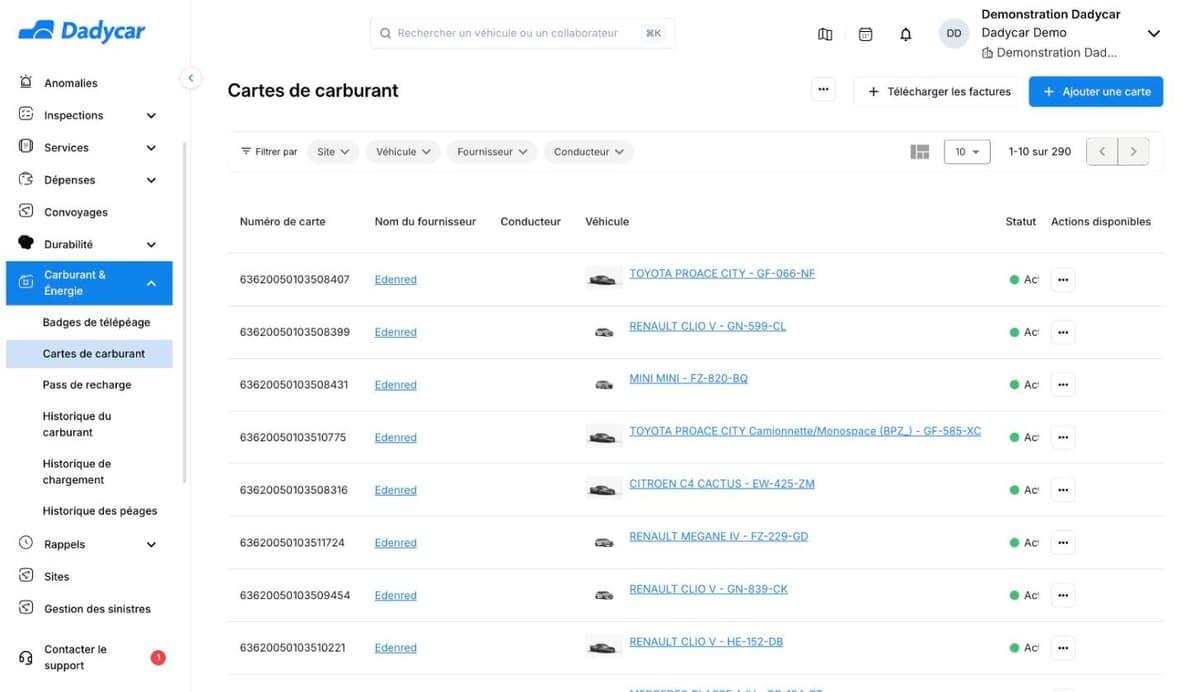This screenshot has width=1200, height=692.
Task: Open Historique du carburant
Action: coord(77,424)
